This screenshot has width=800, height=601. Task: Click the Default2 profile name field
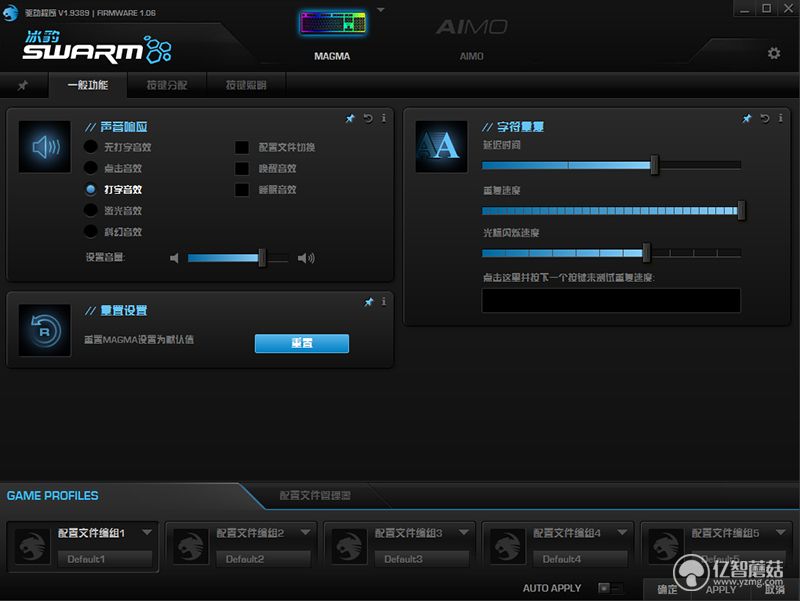point(263,559)
